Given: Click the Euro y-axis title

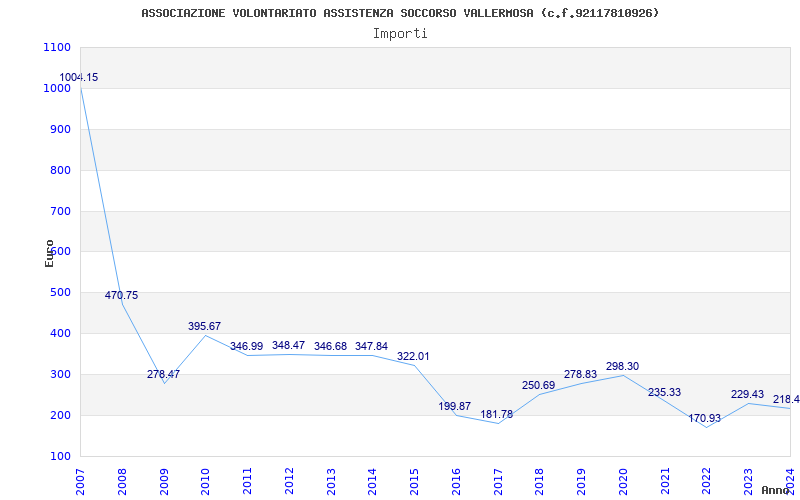Looking at the screenshot, I should [x=49, y=252].
